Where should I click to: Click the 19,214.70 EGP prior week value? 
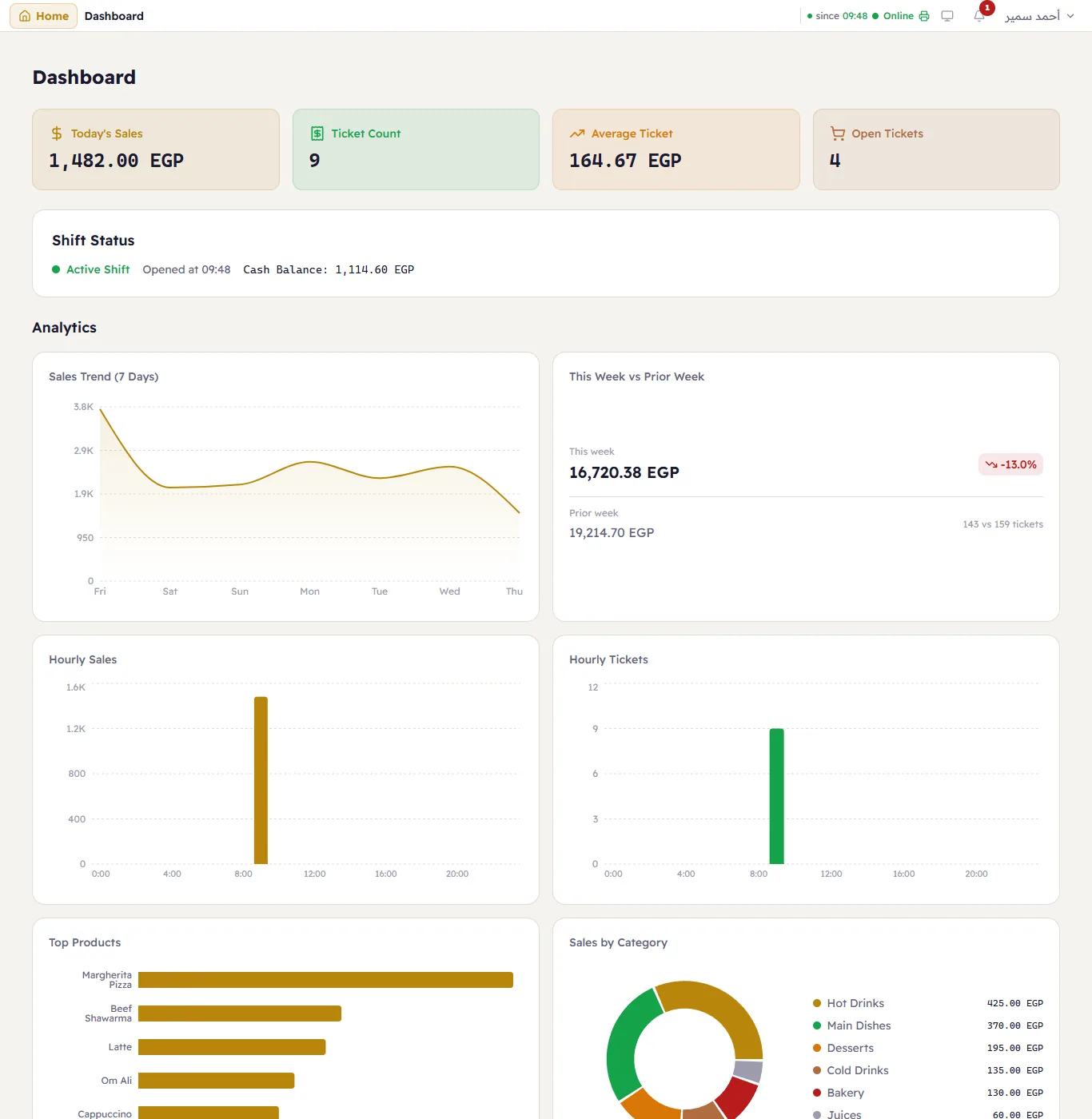pyautogui.click(x=612, y=532)
